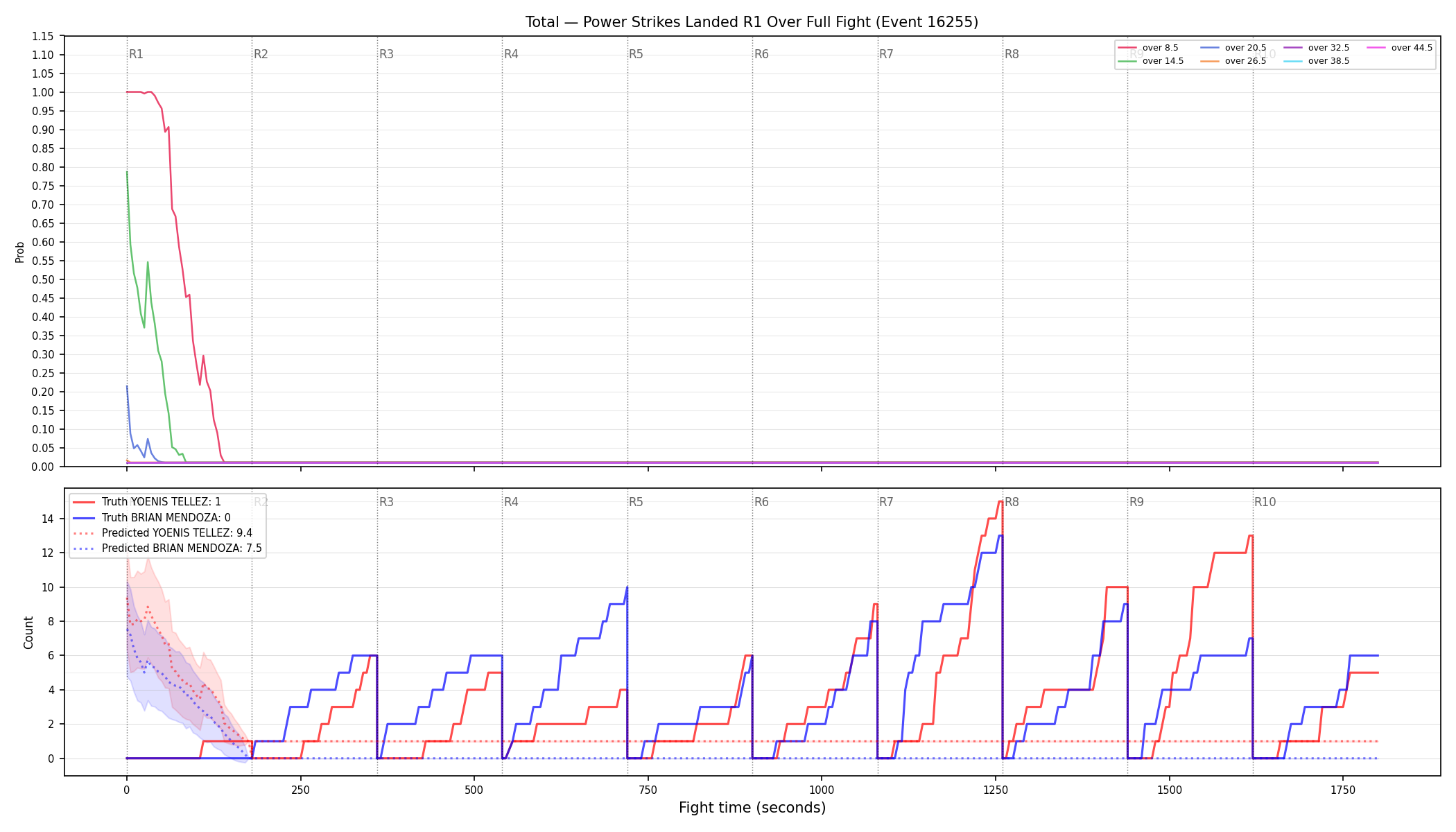
Task: Click the R5 round marker in the Prob chart
Action: (x=636, y=54)
